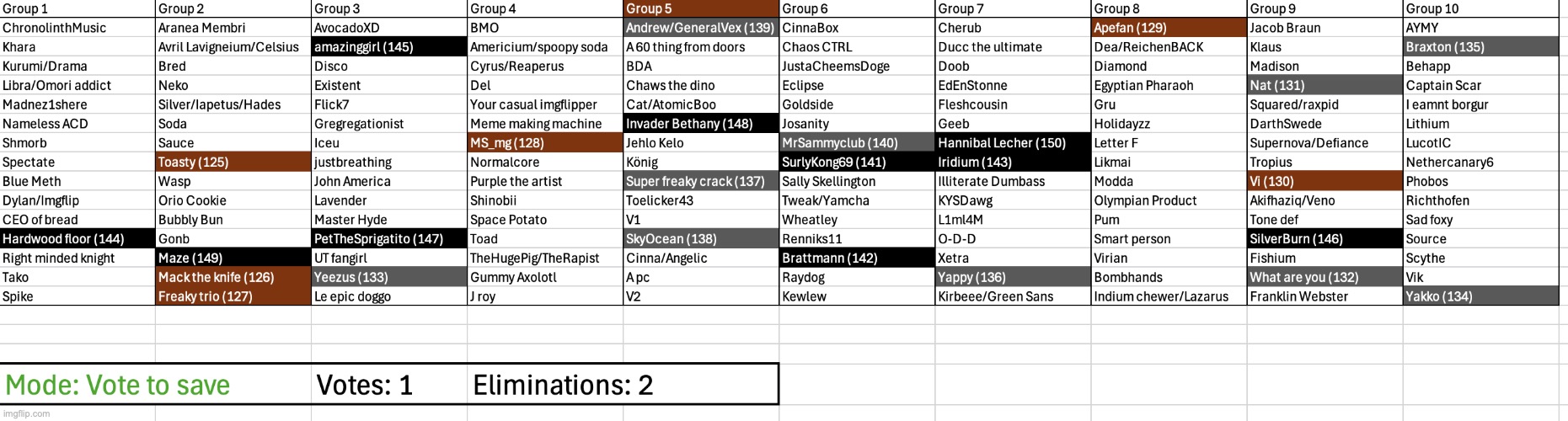Click the Group 1 header
This screenshot has height=421, width=1568.
pyautogui.click(x=78, y=8)
